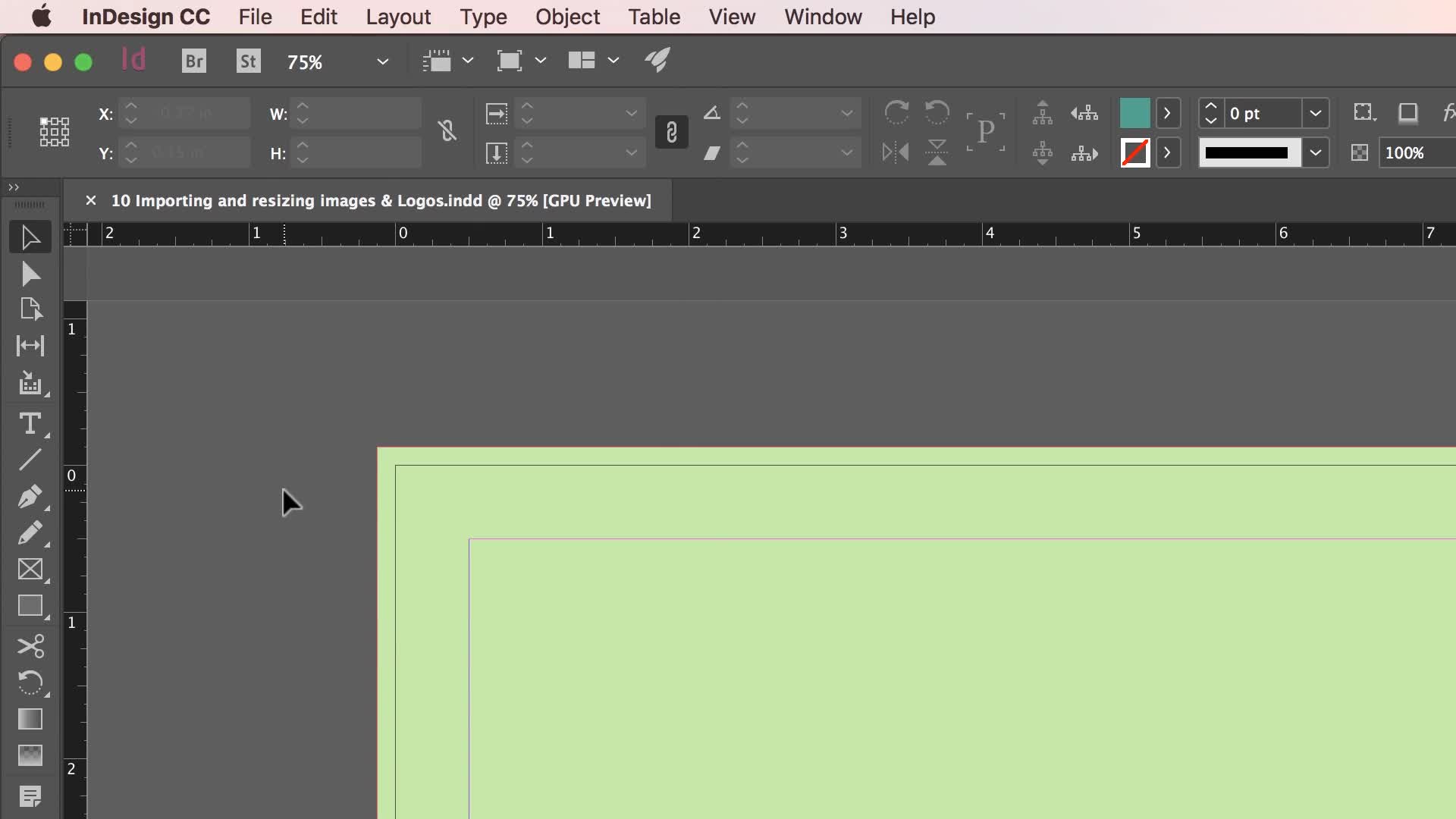Close the document tab with X
The height and width of the screenshot is (819, 1456).
pos(91,201)
